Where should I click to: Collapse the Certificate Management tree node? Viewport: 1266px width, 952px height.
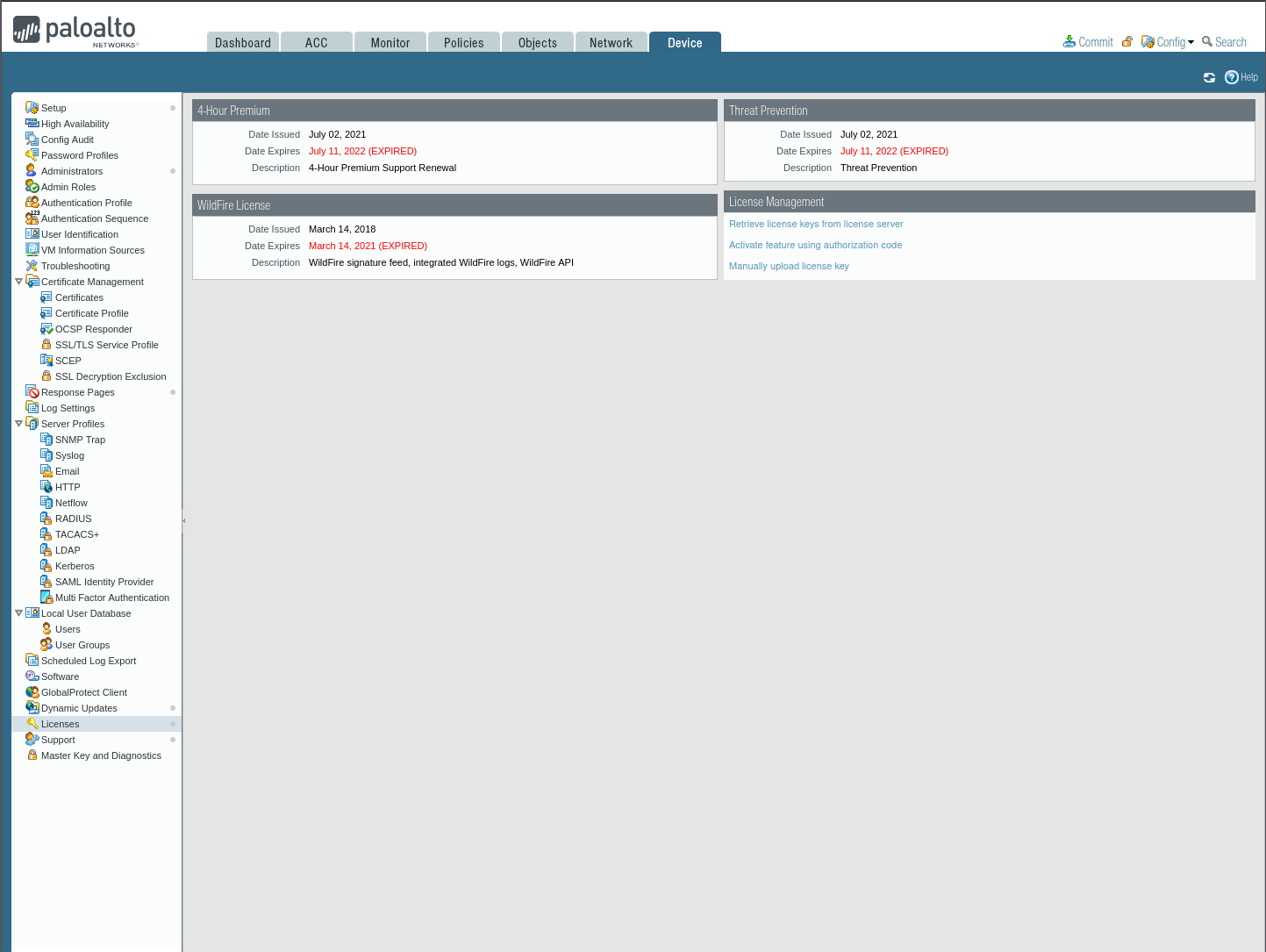click(18, 282)
